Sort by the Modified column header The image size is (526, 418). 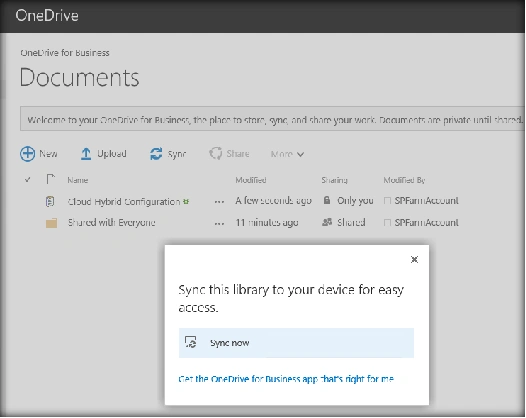point(251,180)
